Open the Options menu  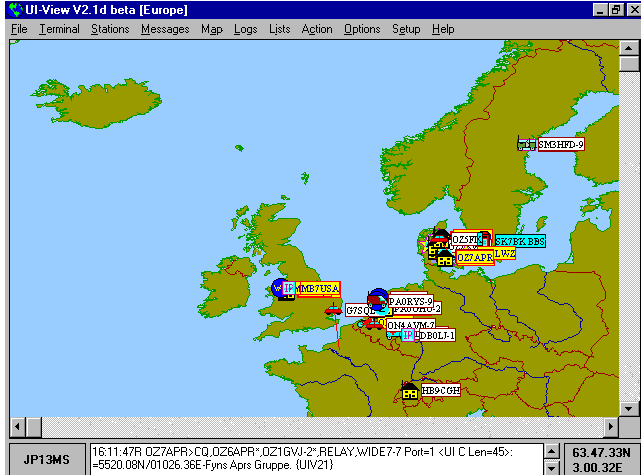(362, 29)
